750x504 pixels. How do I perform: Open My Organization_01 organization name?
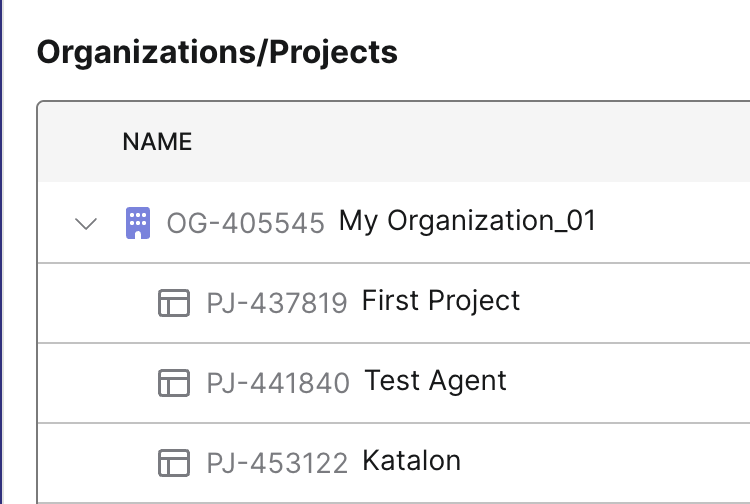pos(467,221)
